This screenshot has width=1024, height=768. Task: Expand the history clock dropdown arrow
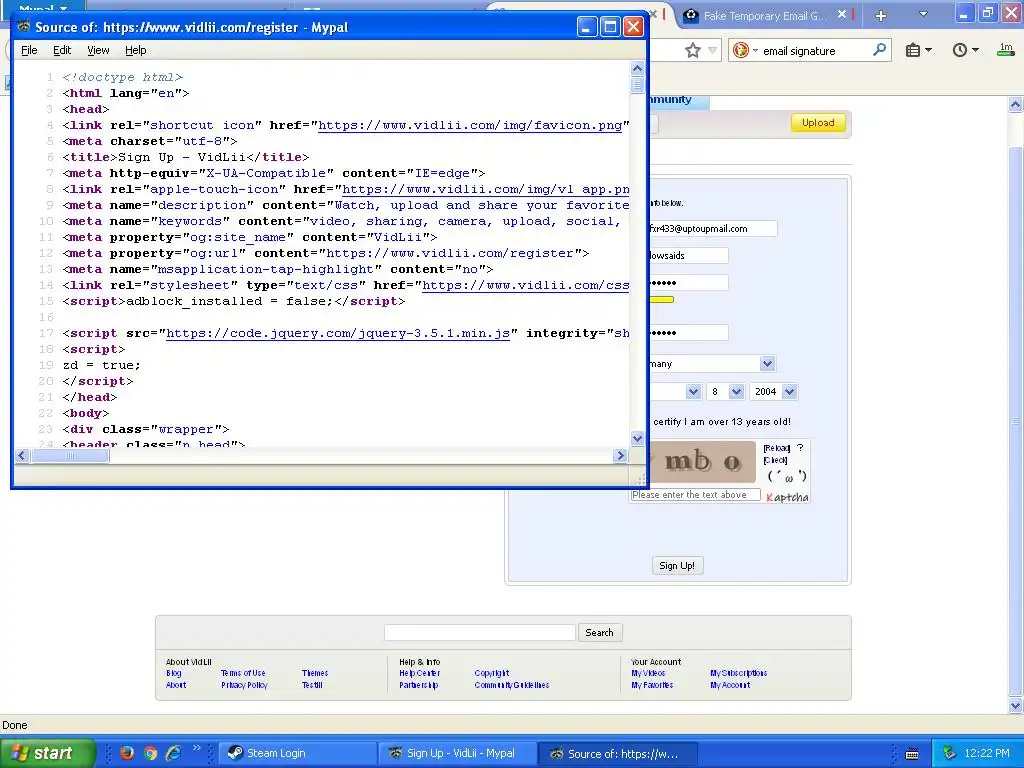[x=975, y=50]
